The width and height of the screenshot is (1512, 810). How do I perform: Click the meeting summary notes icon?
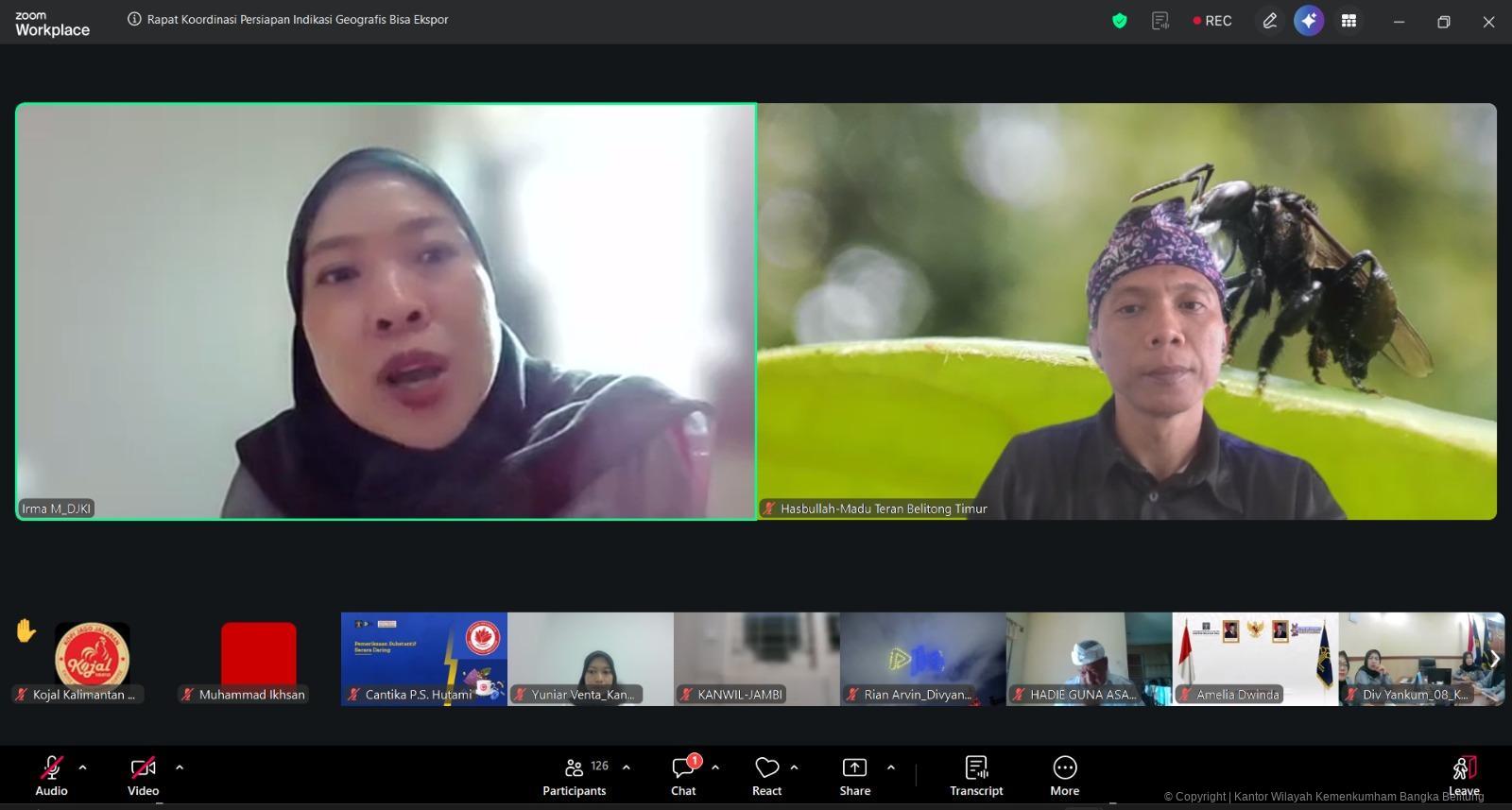tap(1160, 21)
